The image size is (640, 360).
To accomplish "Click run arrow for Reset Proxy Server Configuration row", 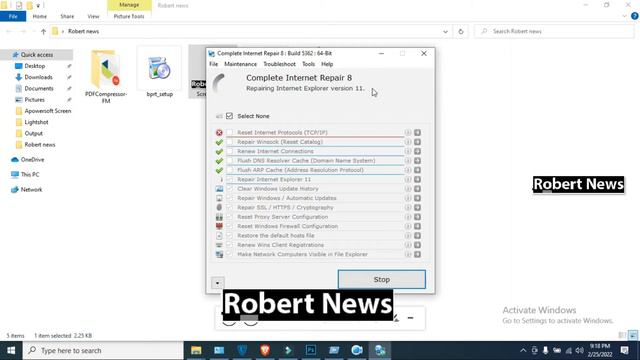I will (417, 217).
